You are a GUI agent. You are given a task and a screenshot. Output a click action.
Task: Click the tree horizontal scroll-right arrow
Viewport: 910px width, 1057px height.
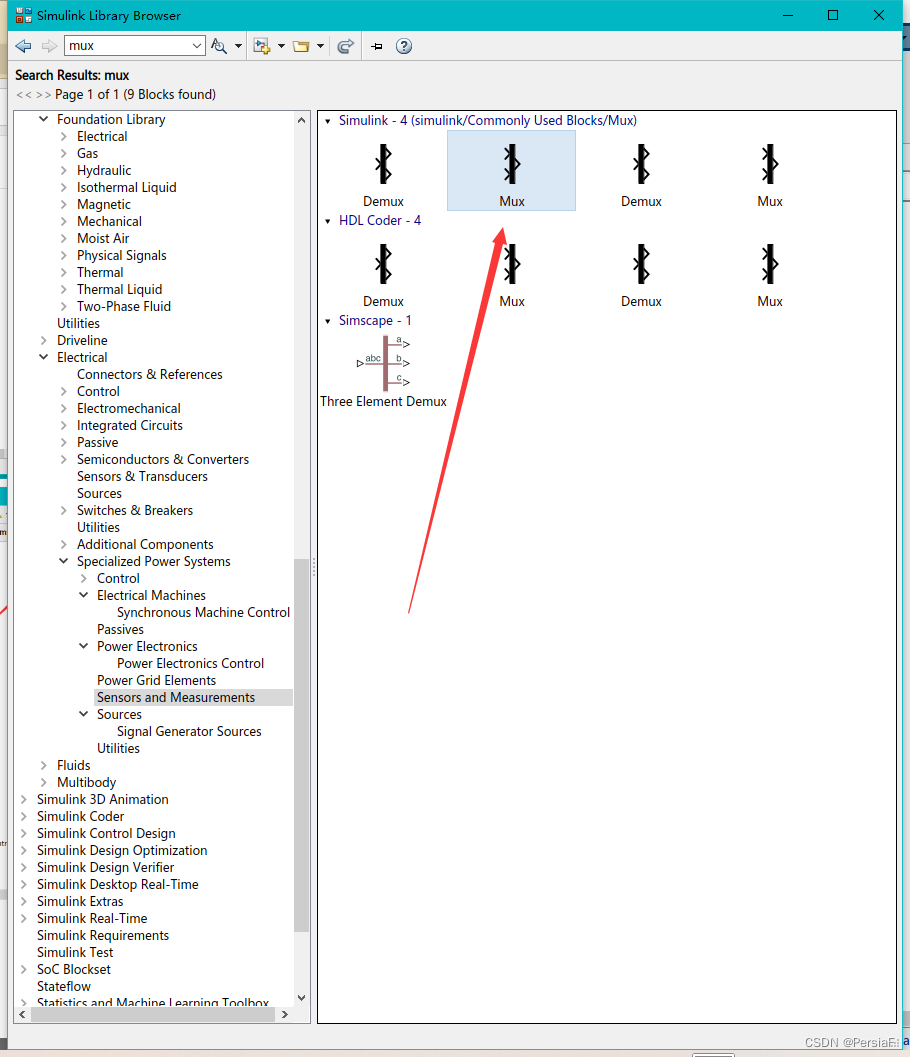[285, 1014]
